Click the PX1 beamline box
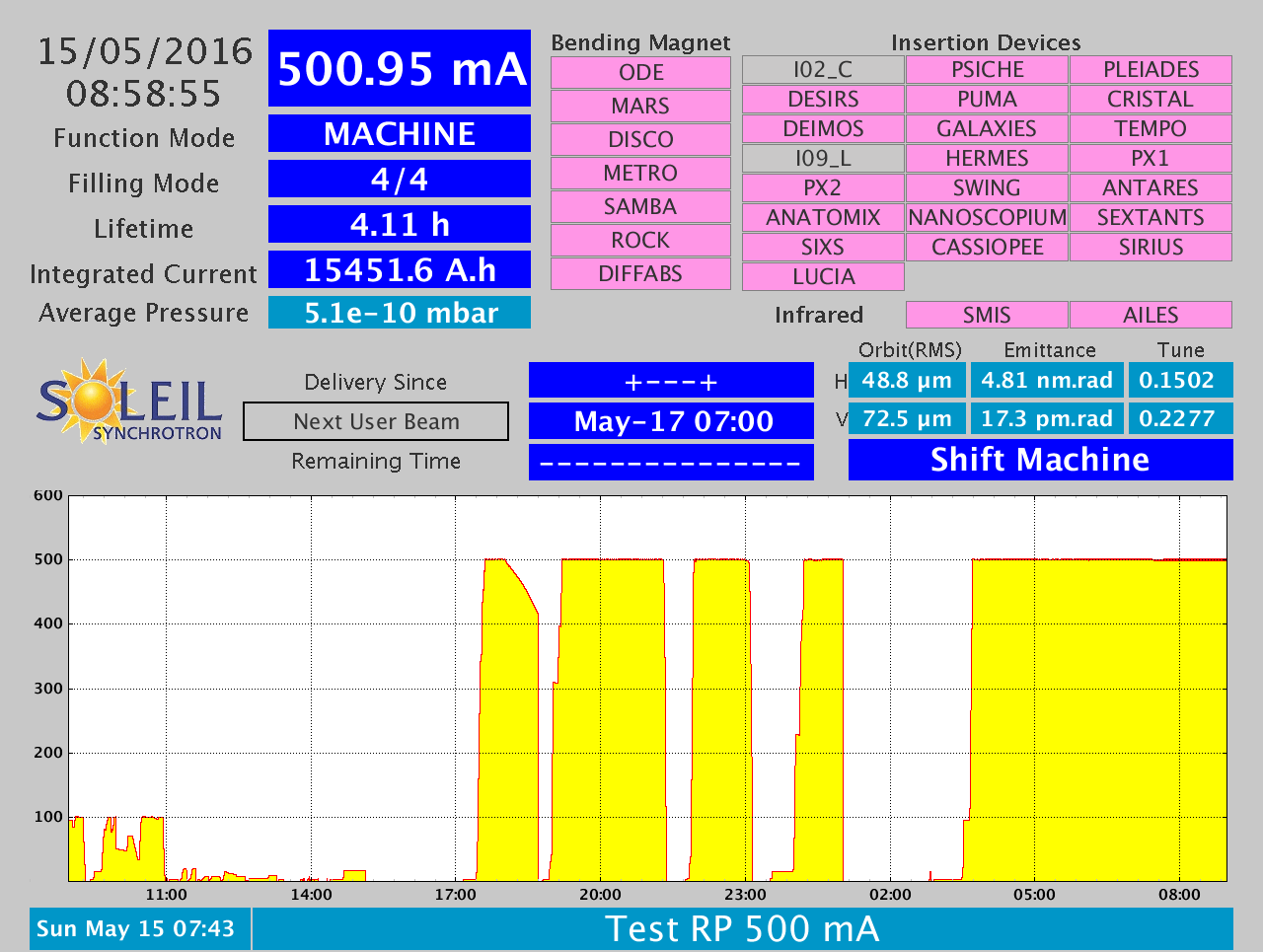 (x=1151, y=158)
